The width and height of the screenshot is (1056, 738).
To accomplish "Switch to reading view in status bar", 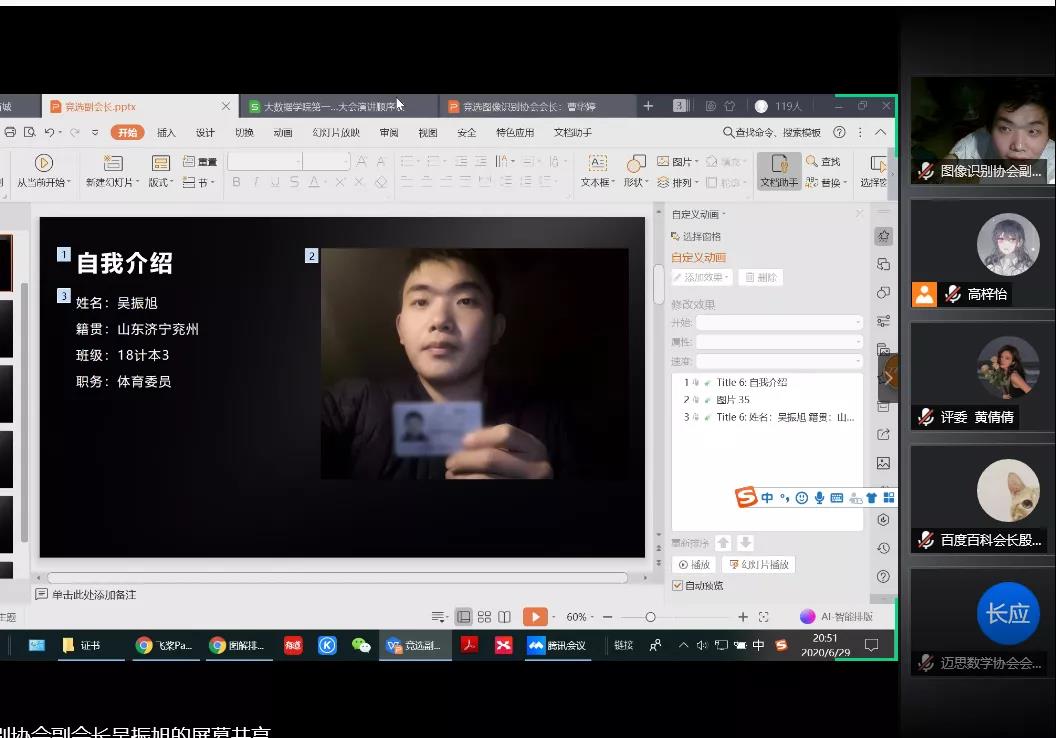I will pos(504,617).
